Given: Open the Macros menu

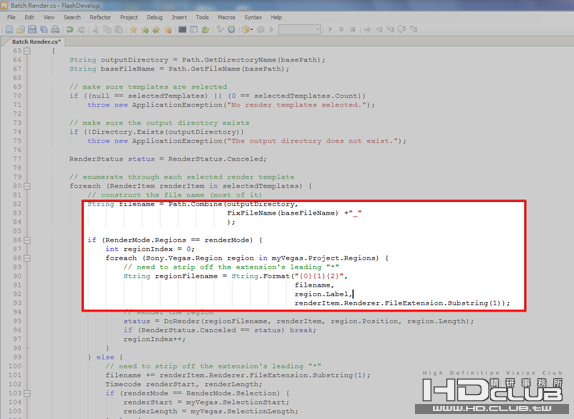Looking at the screenshot, I should (227, 17).
